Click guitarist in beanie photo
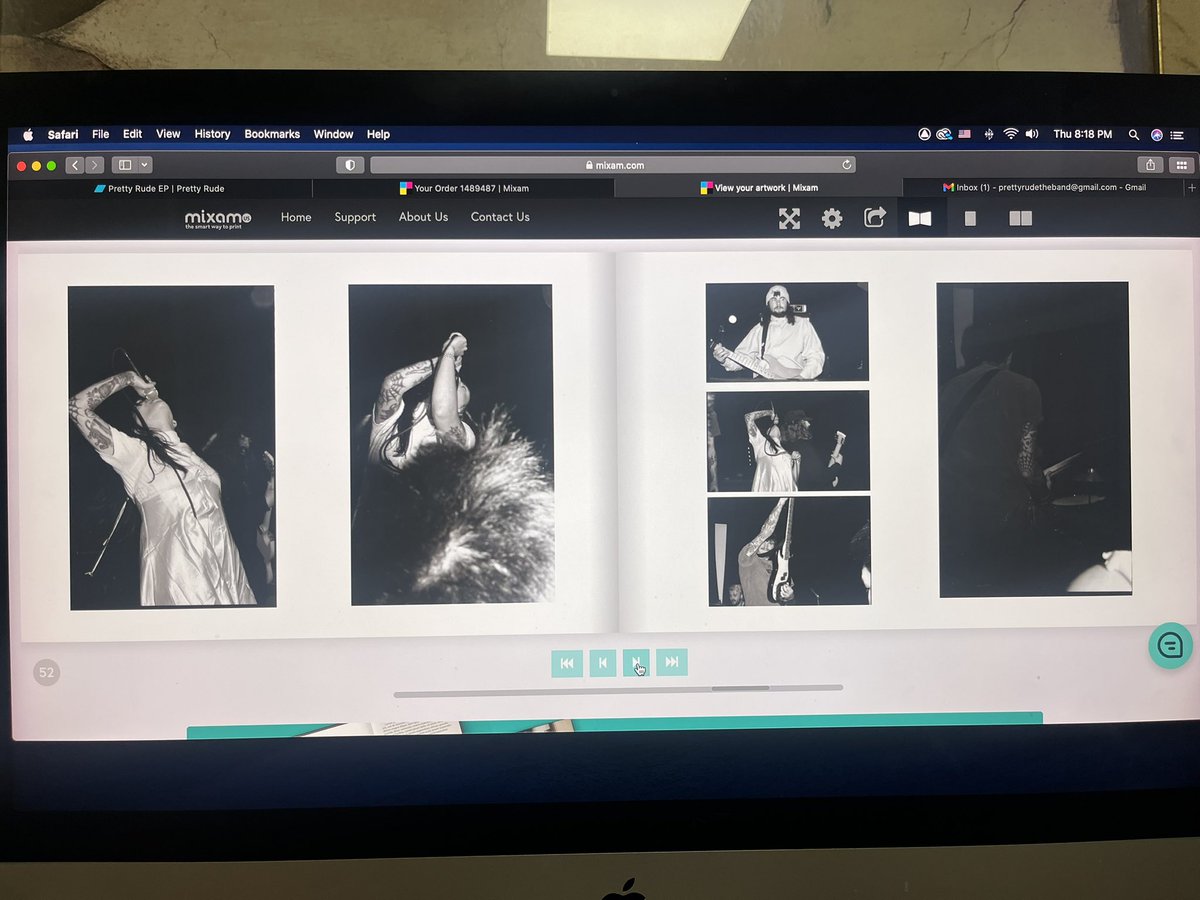This screenshot has width=1200, height=900. [787, 332]
